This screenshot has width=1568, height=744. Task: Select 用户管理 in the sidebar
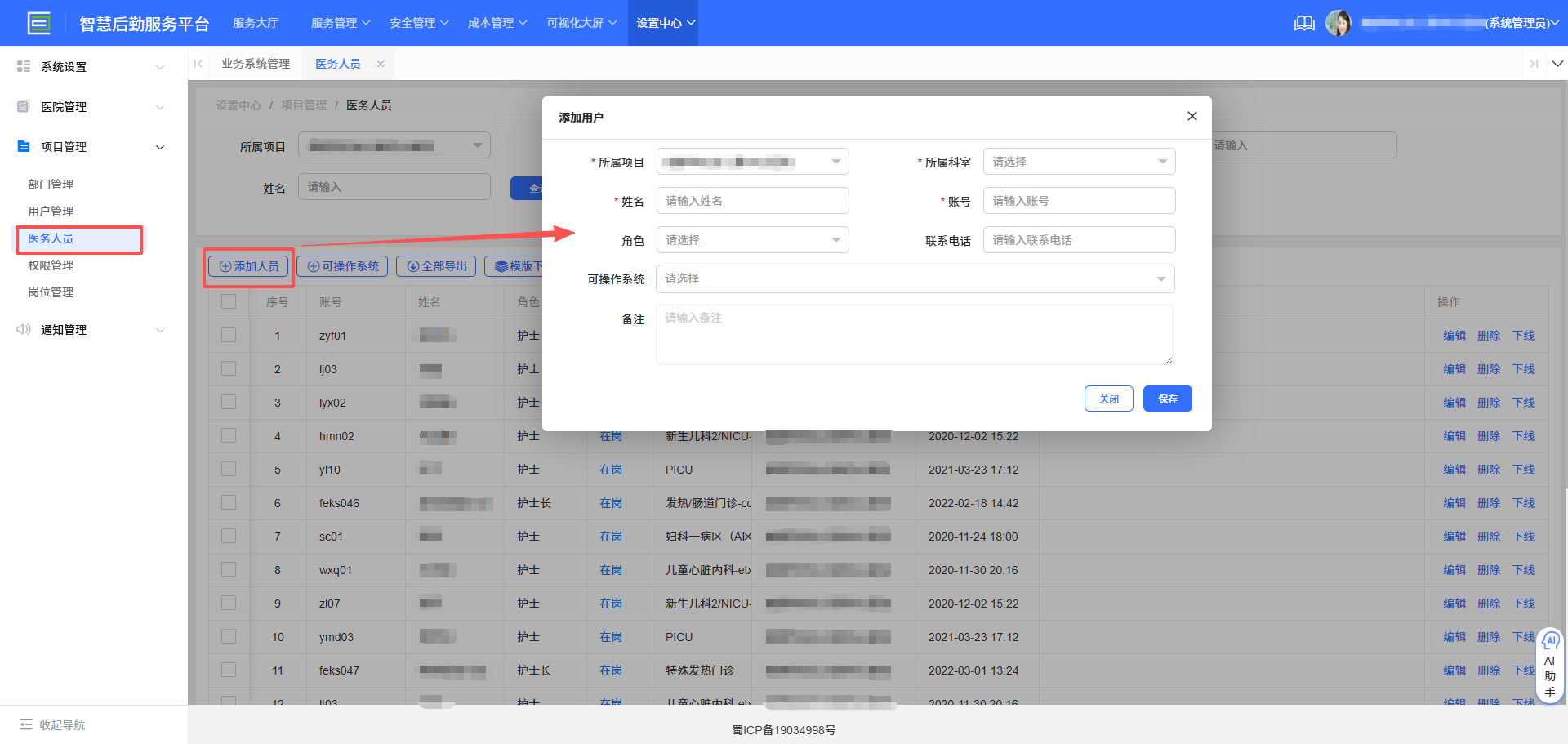51,212
